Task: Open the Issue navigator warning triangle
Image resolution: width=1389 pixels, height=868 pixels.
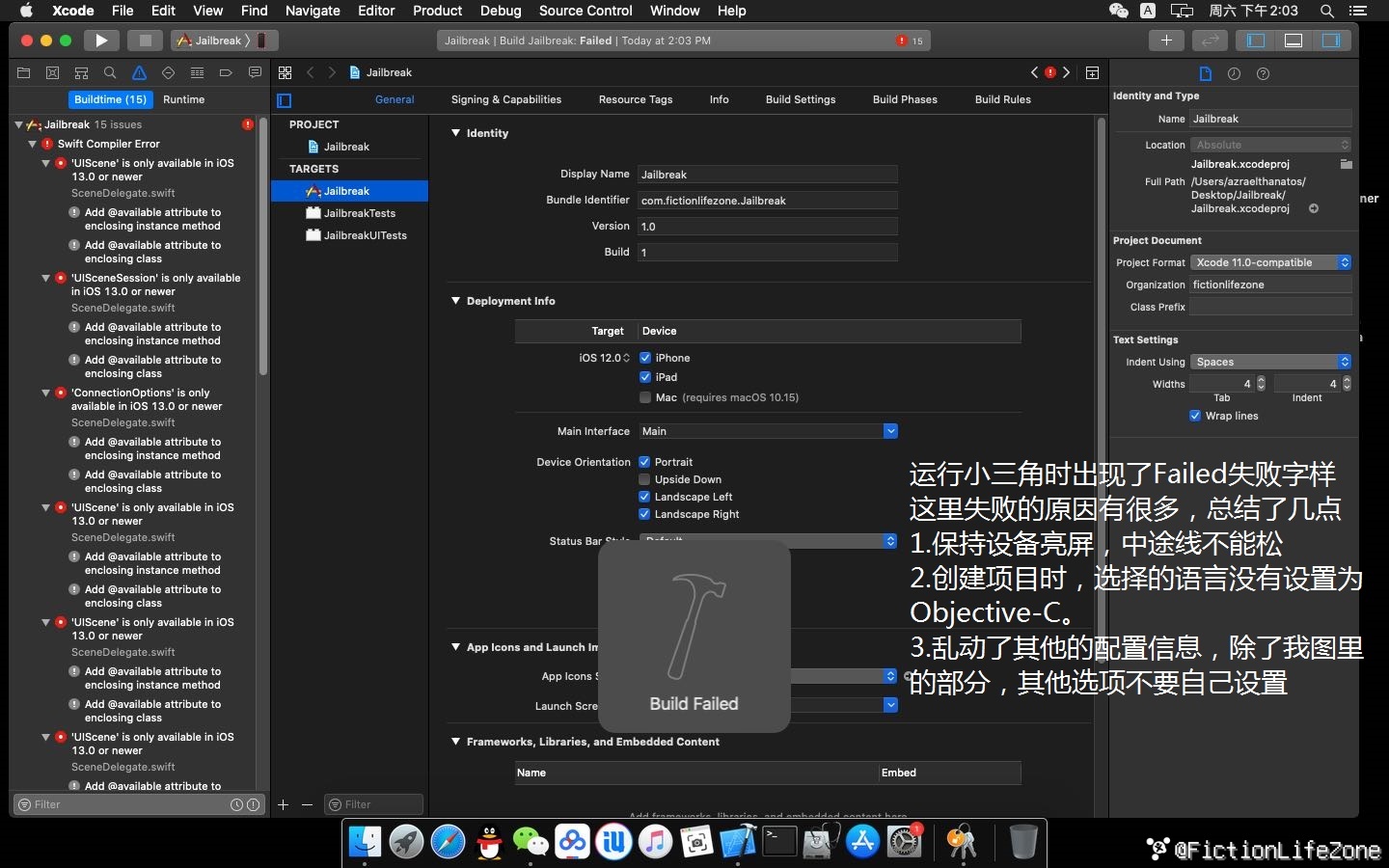Action: [x=139, y=73]
